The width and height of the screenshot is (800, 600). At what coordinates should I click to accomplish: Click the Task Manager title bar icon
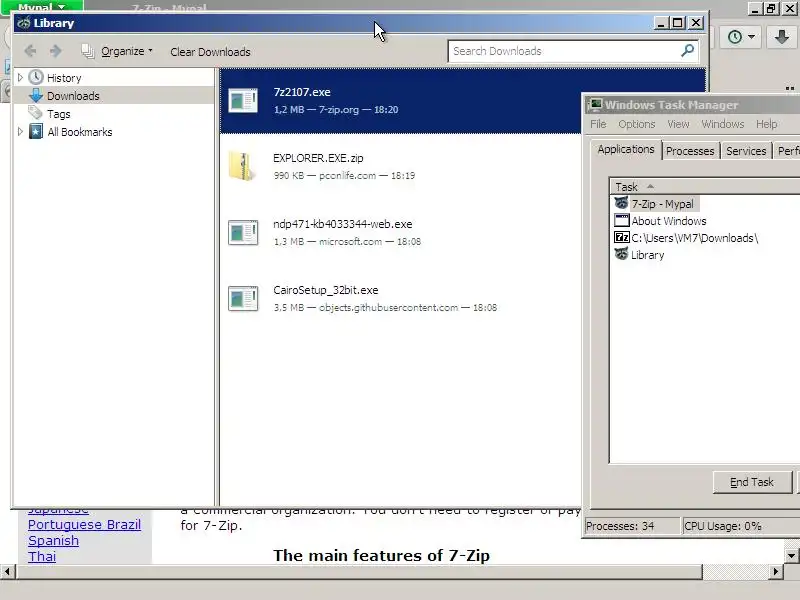tap(594, 105)
